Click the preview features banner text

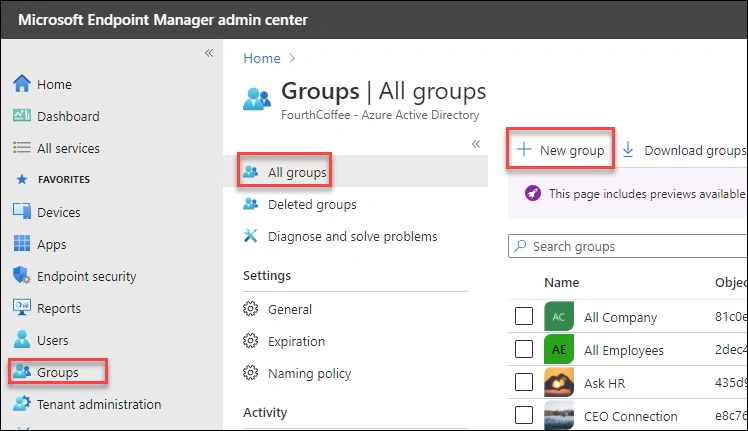coord(647,193)
